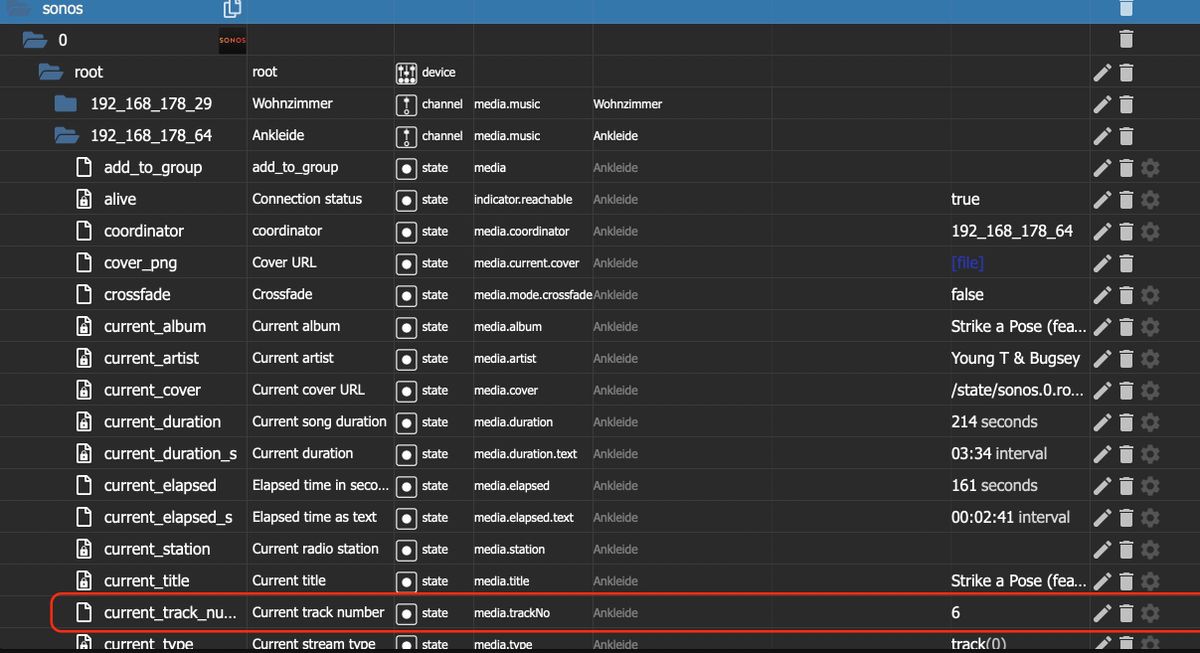
Task: Edit the current_duration state
Action: 1102,422
